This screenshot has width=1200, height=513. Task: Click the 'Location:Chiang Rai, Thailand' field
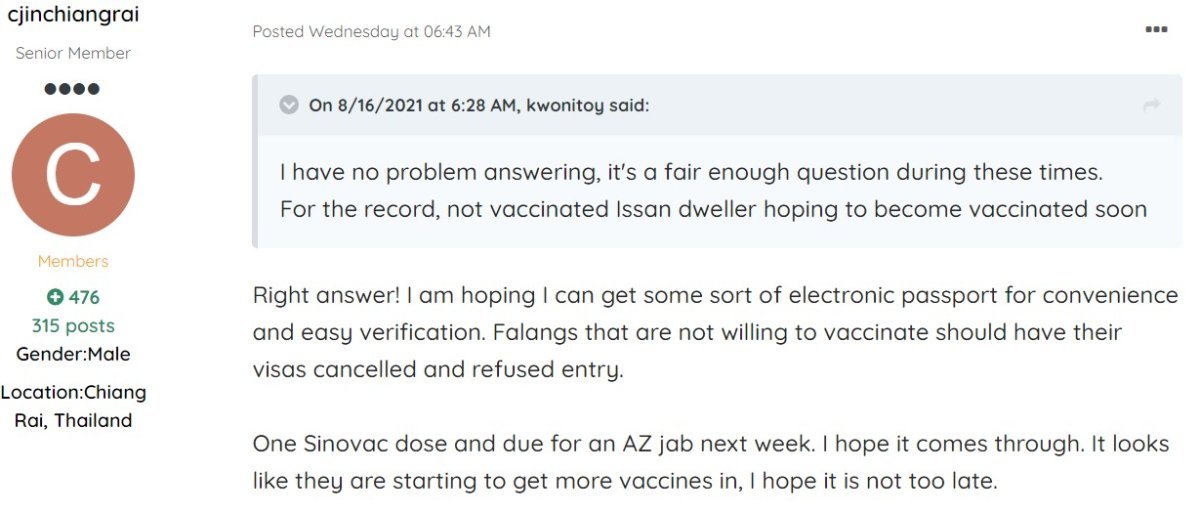pos(73,406)
